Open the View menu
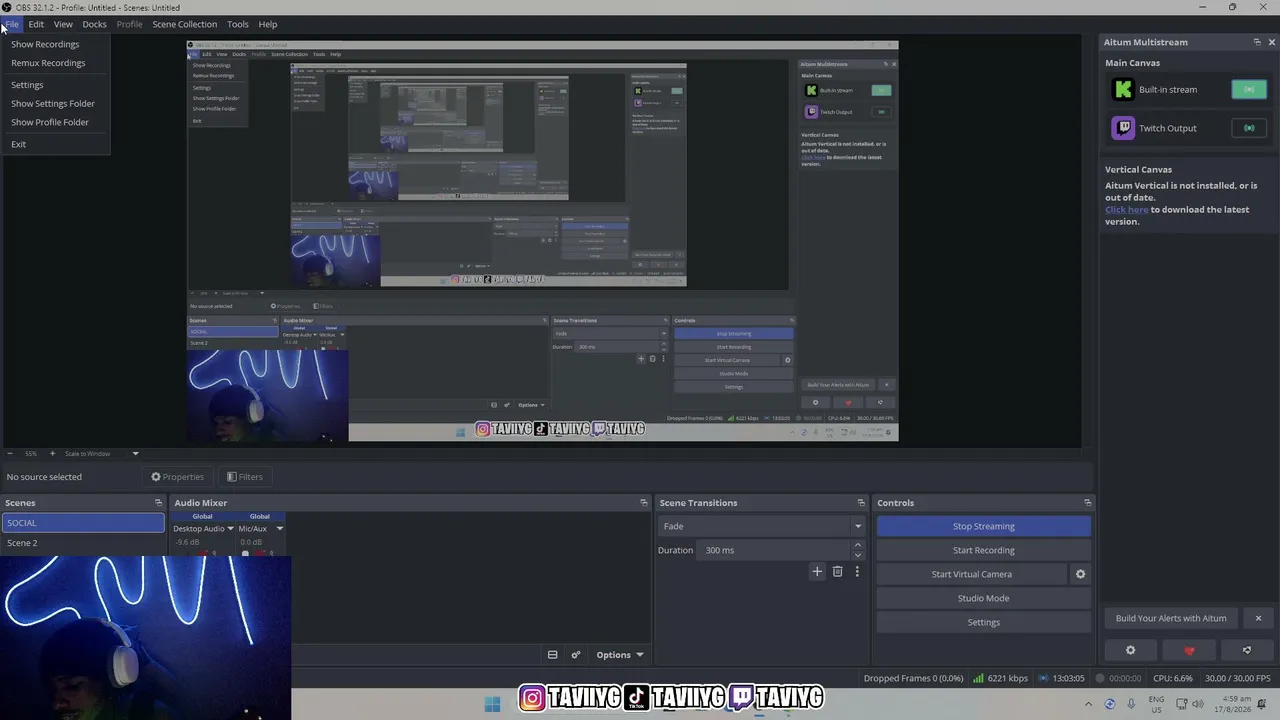Screen dimensions: 1280x720 click(63, 24)
